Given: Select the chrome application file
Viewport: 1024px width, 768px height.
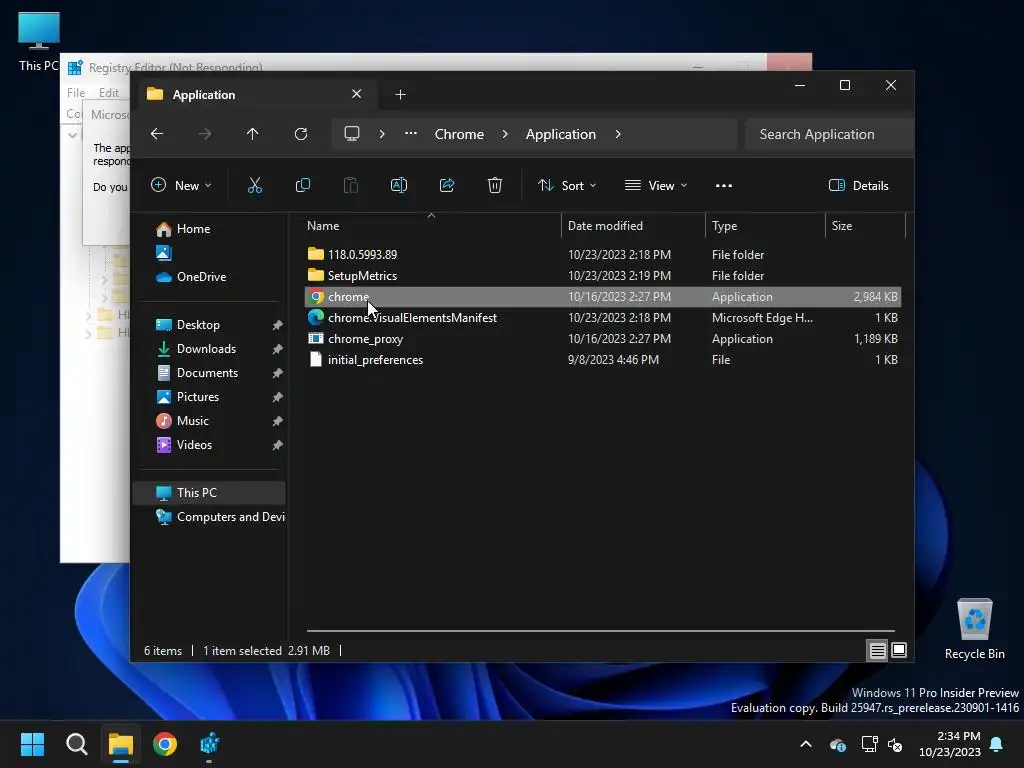Looking at the screenshot, I should [603, 296].
